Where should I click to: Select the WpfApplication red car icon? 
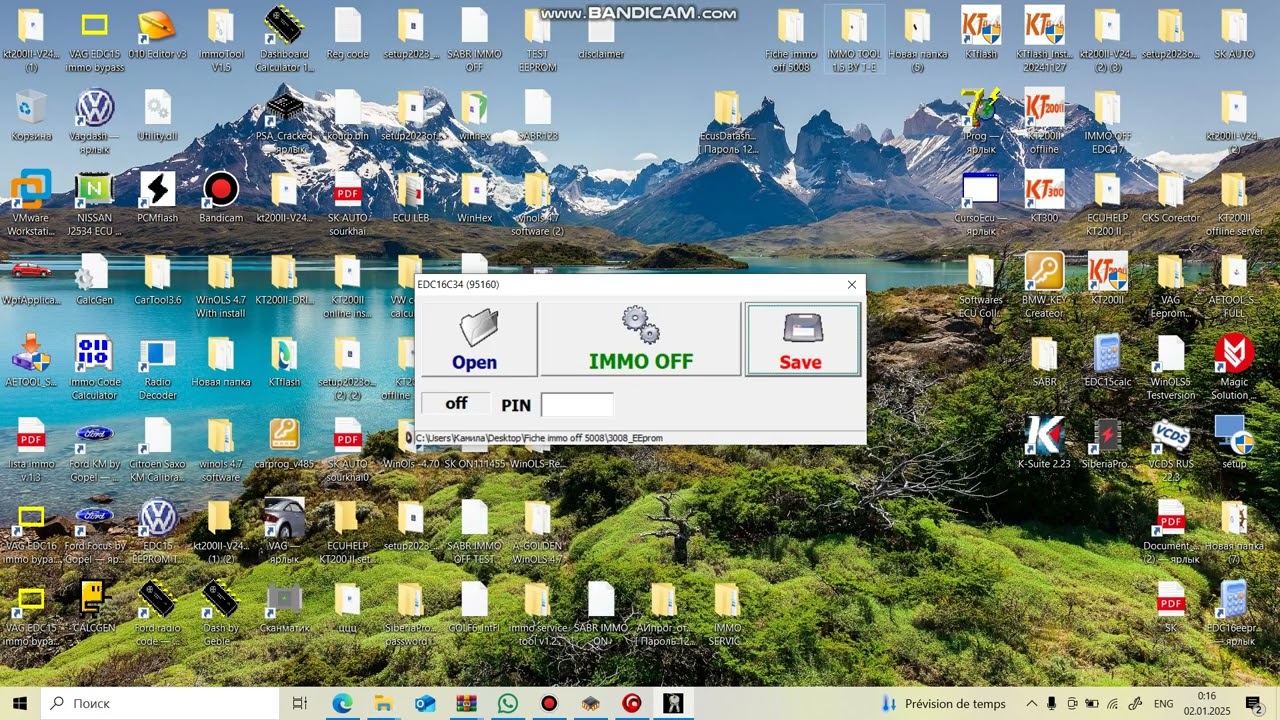point(31,280)
